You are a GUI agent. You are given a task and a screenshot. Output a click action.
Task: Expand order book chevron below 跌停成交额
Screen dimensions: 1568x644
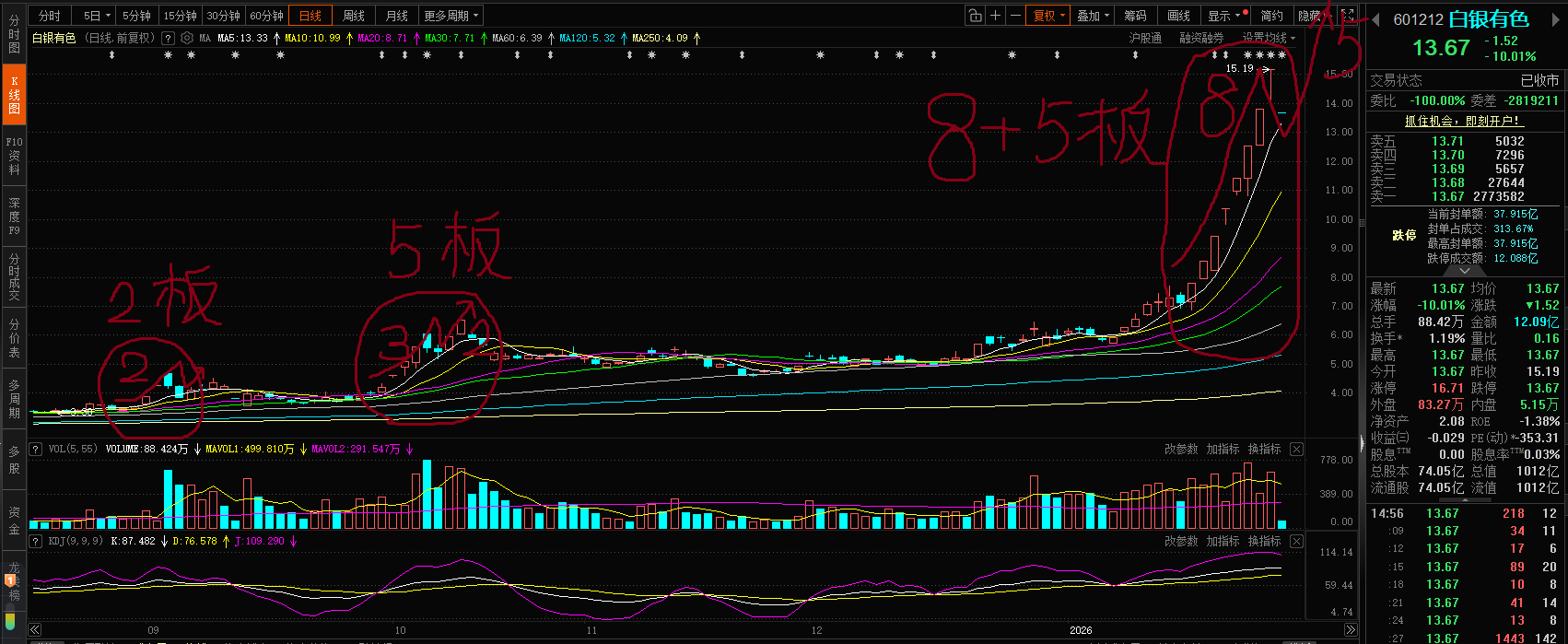point(1463,271)
